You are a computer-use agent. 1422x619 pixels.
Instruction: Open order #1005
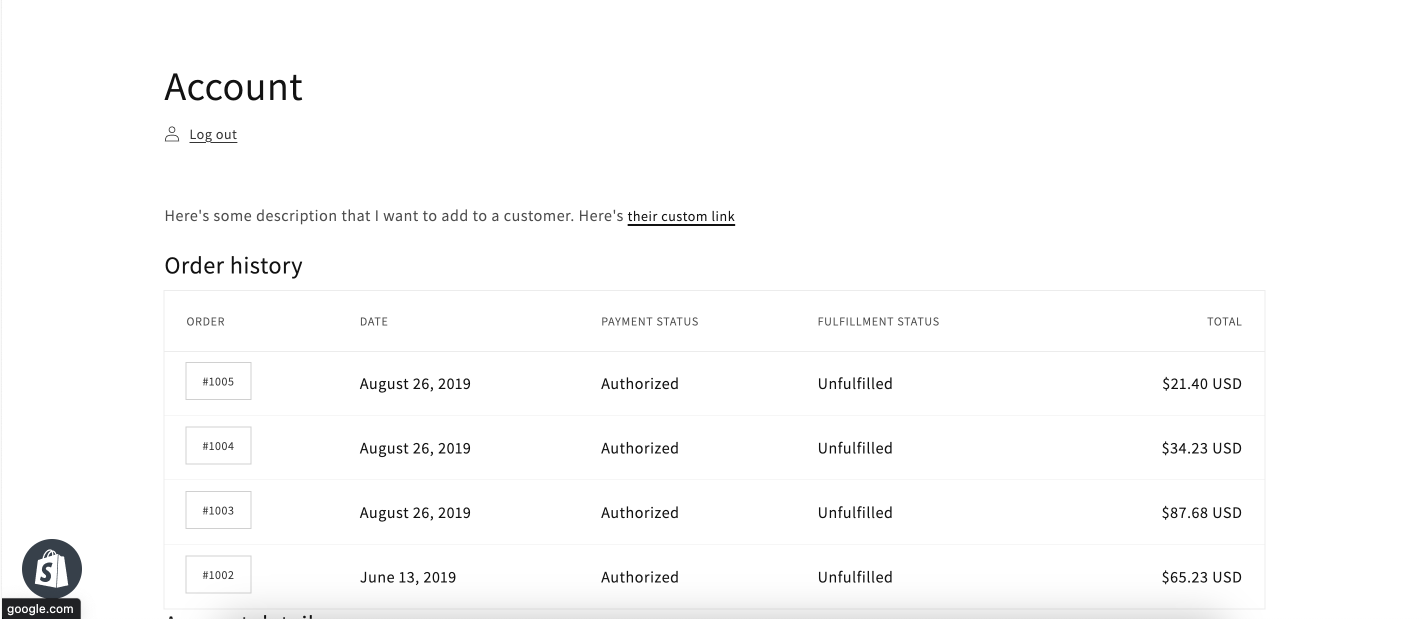tap(218, 381)
